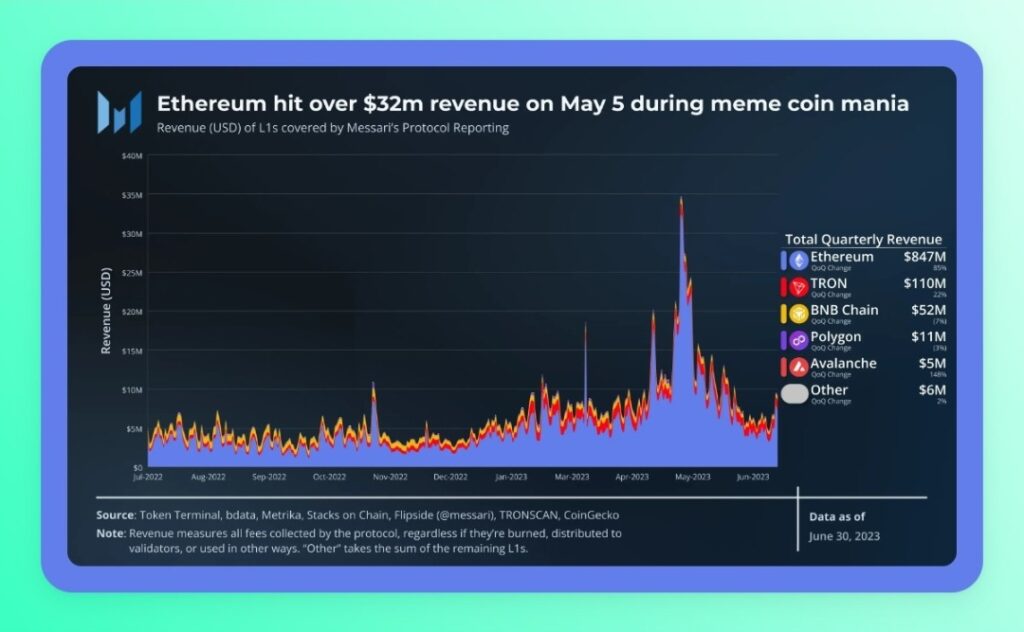
Task: Click the '$0' y-axis label
Action: click(138, 467)
